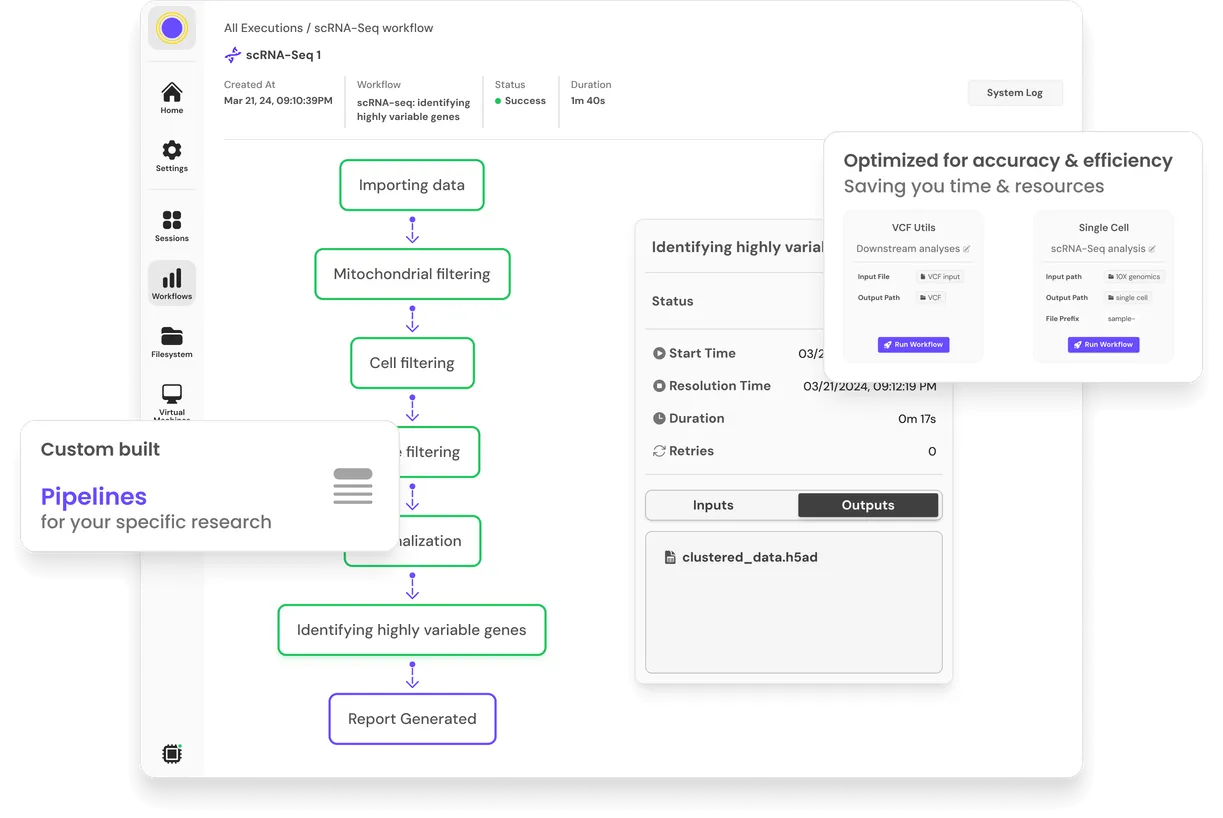Switch to the Inputs tab

713,505
